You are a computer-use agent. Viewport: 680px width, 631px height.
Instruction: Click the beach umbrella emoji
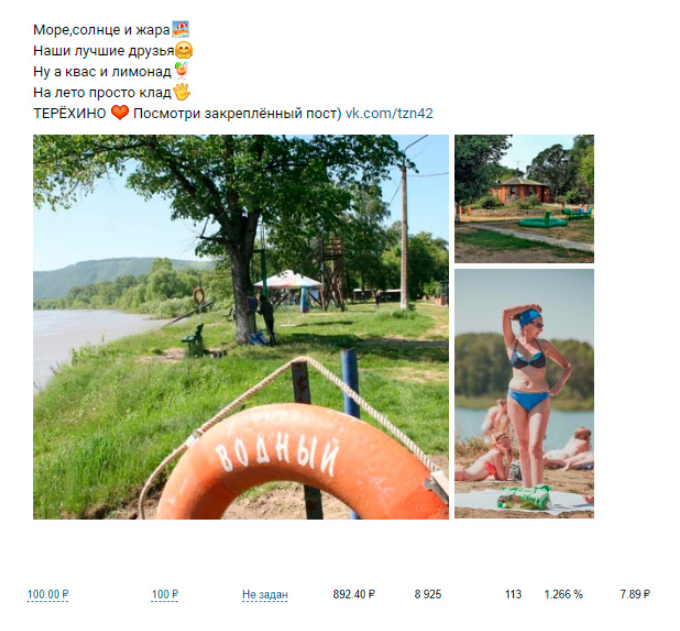181,29
